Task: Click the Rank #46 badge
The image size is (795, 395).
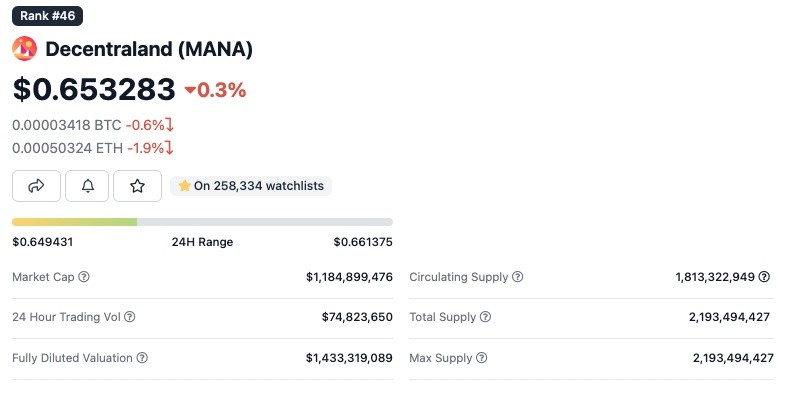Action: coord(48,16)
